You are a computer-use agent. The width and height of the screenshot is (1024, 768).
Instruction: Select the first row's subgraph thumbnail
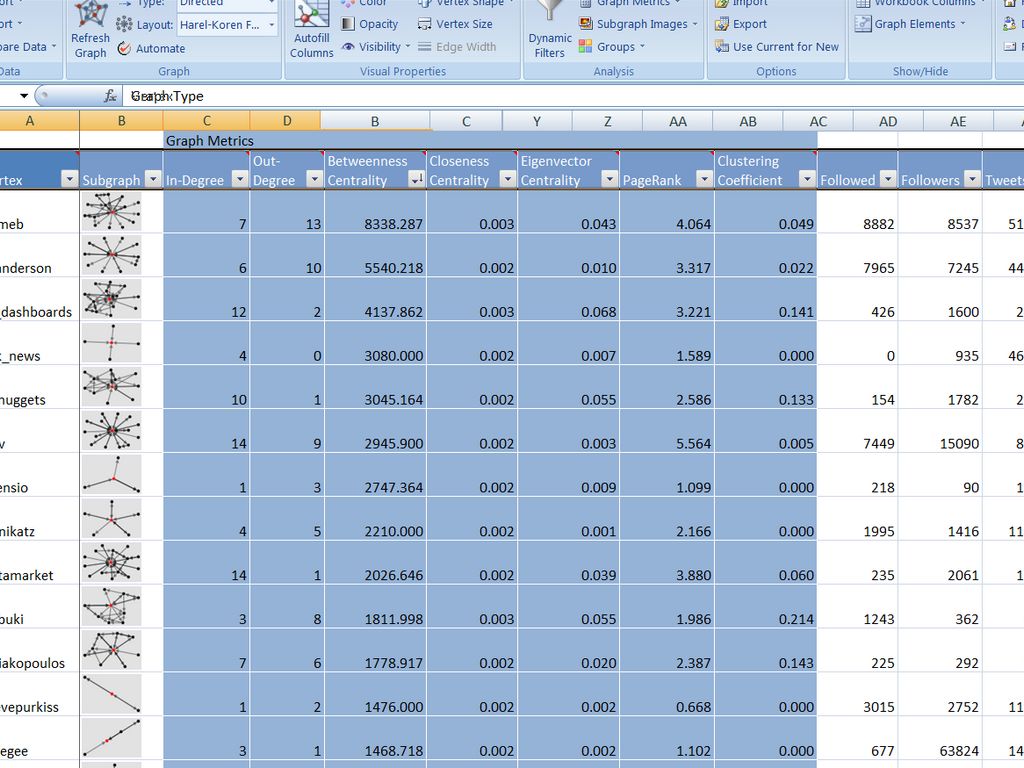pos(111,212)
